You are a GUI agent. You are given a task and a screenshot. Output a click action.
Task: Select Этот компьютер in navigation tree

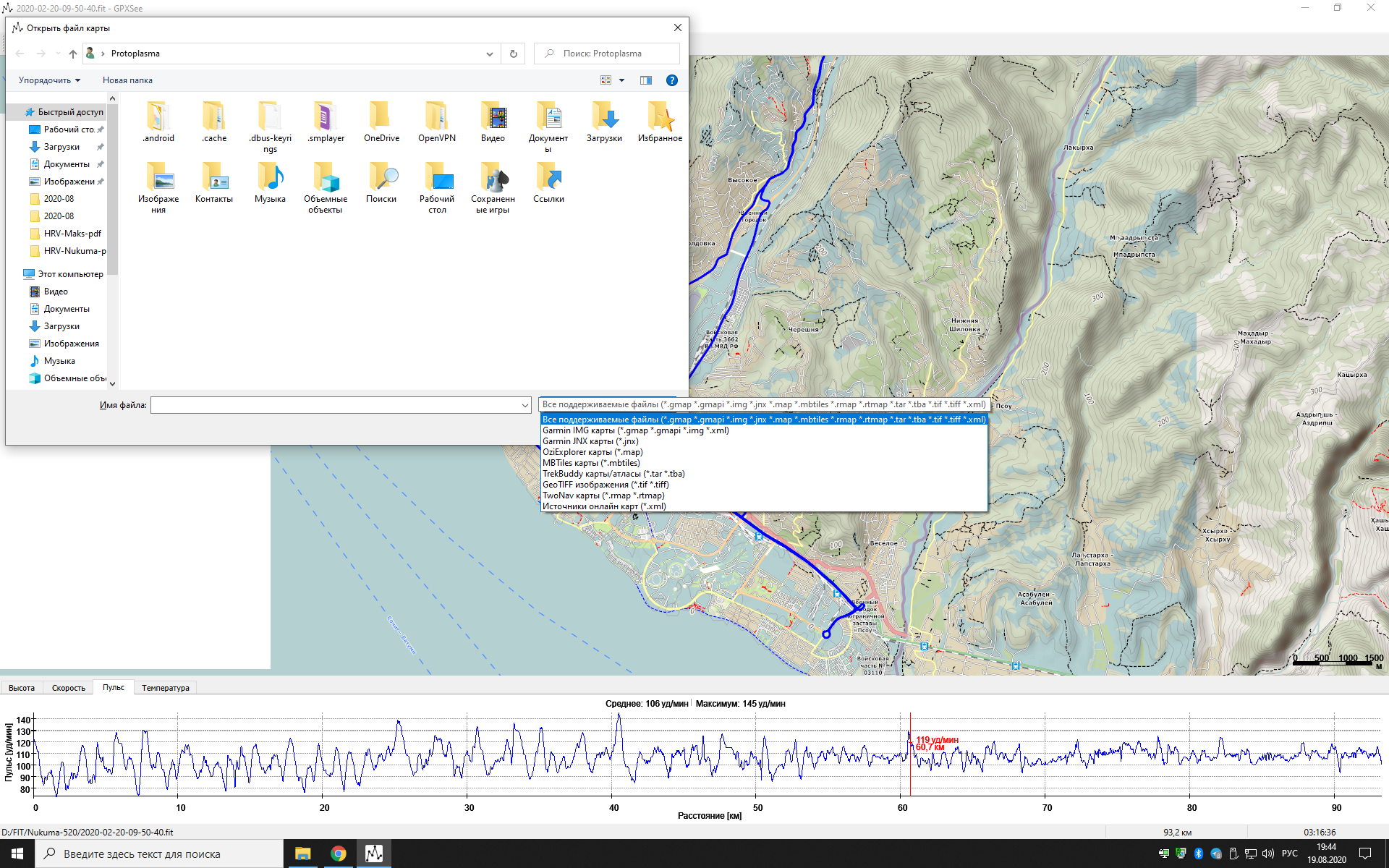coord(63,274)
